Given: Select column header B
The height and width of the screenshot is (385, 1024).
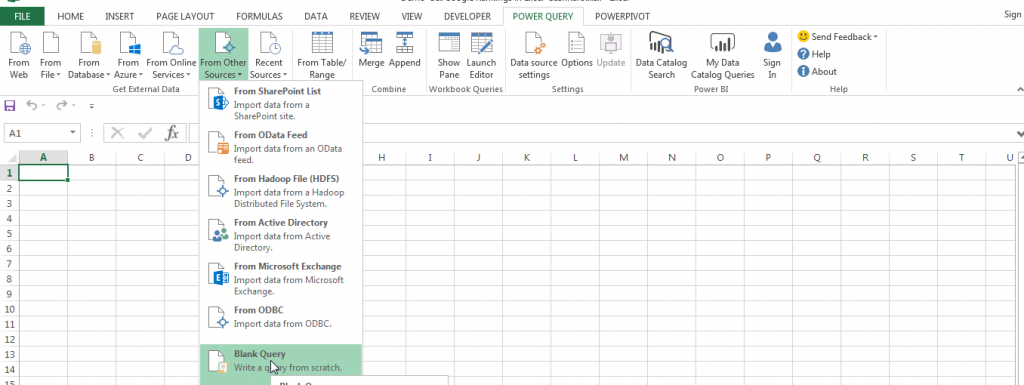Looking at the screenshot, I should [91, 157].
